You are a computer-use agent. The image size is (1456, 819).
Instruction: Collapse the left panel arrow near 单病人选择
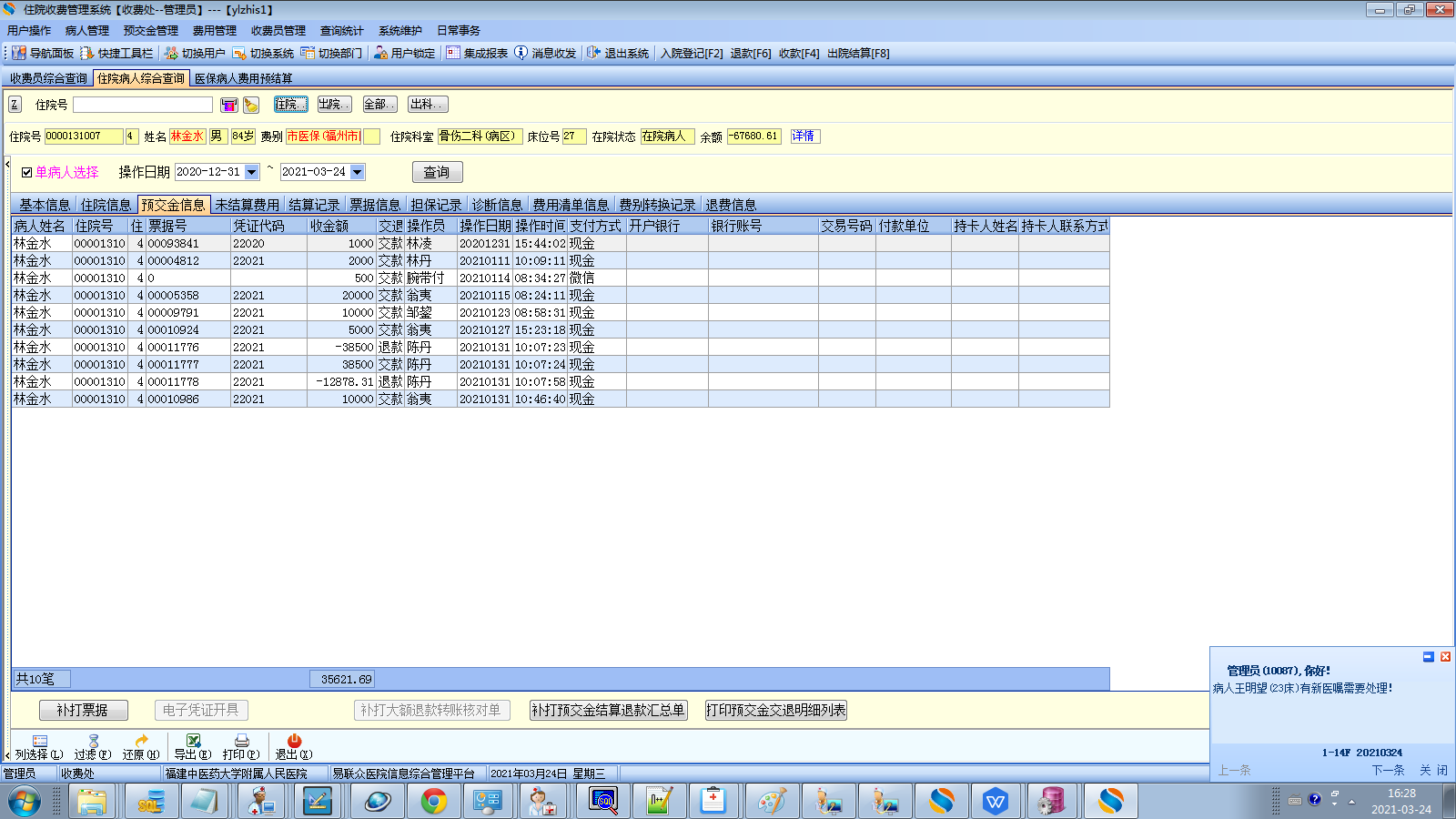tap(7, 165)
